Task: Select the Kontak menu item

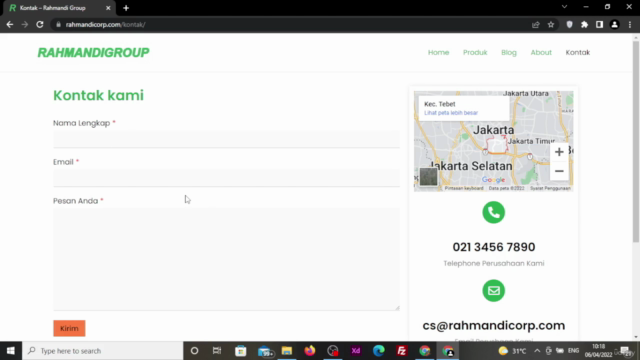Action: click(x=578, y=52)
